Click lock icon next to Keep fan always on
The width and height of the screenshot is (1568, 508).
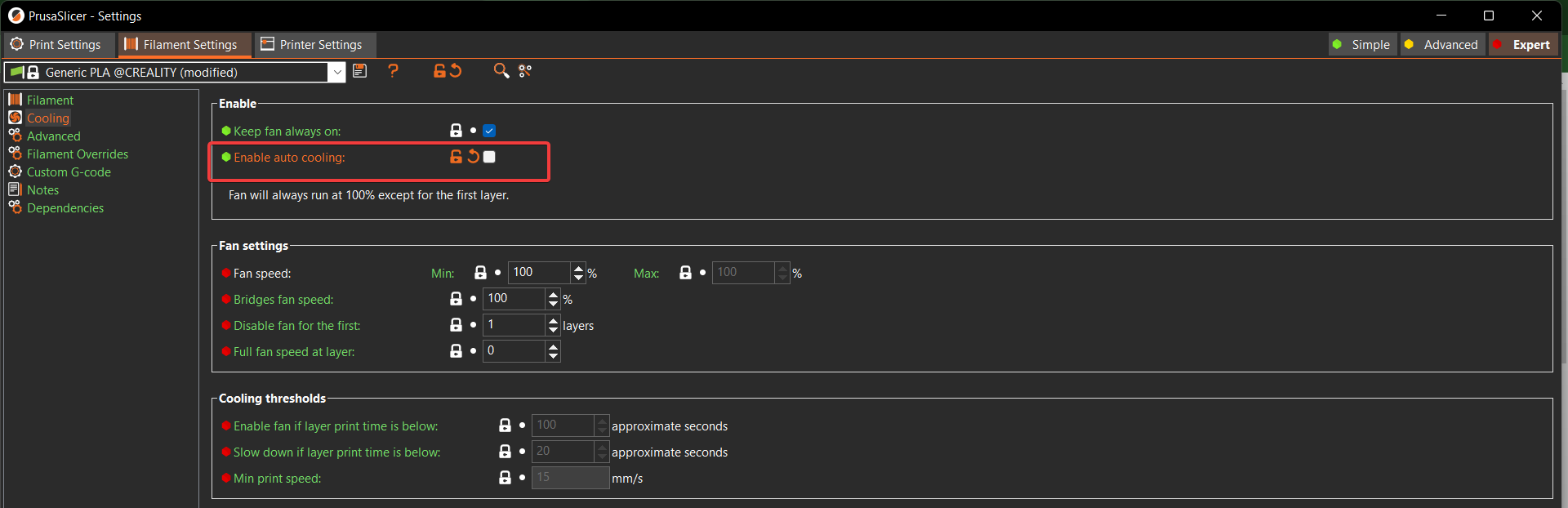tap(456, 131)
